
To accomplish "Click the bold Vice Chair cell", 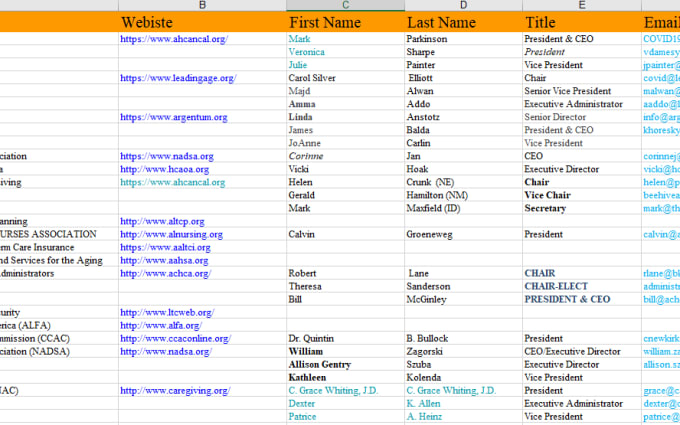I will click(582, 195).
